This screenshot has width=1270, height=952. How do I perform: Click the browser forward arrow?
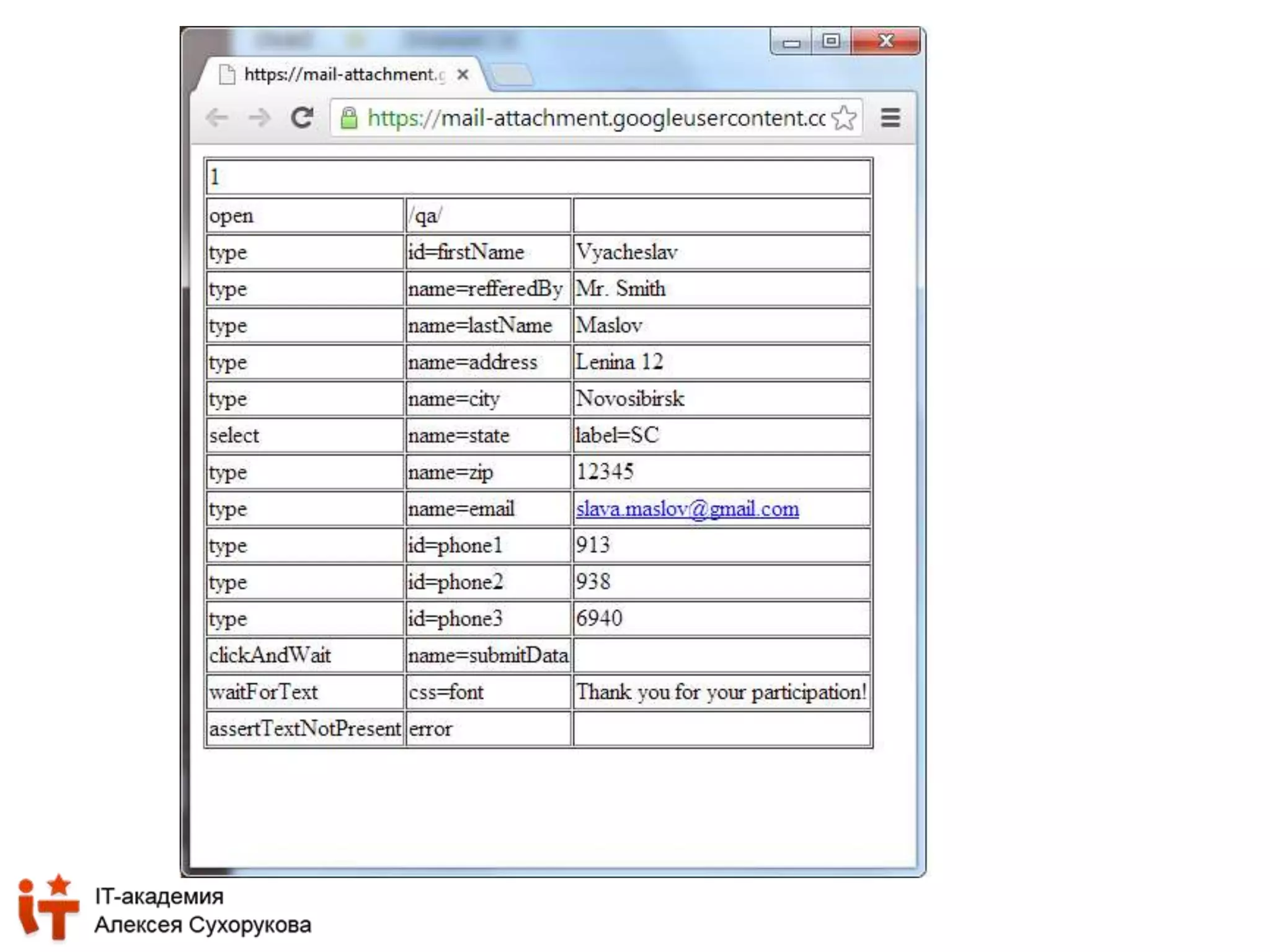tap(259, 118)
